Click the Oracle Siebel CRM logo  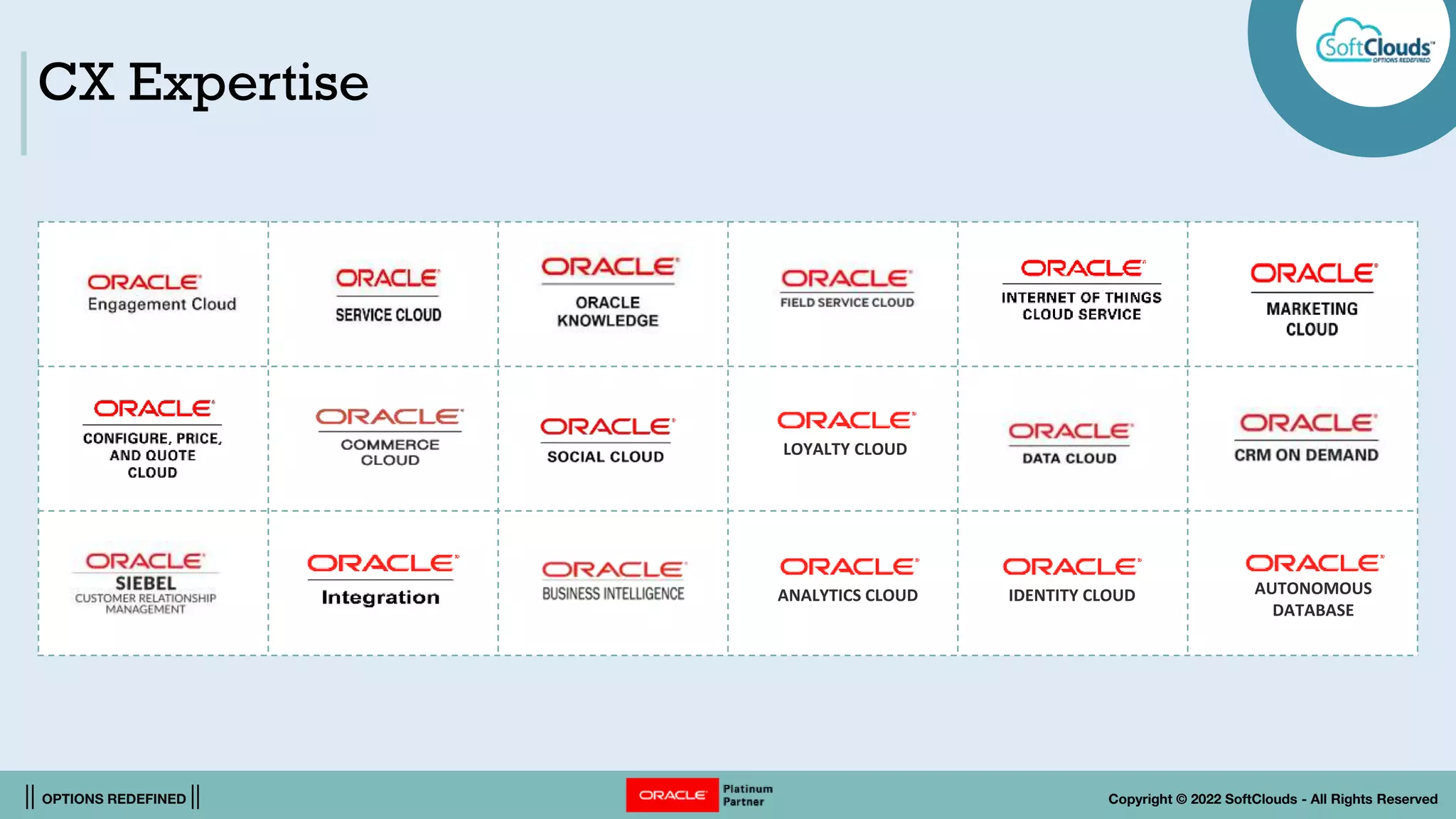click(146, 583)
